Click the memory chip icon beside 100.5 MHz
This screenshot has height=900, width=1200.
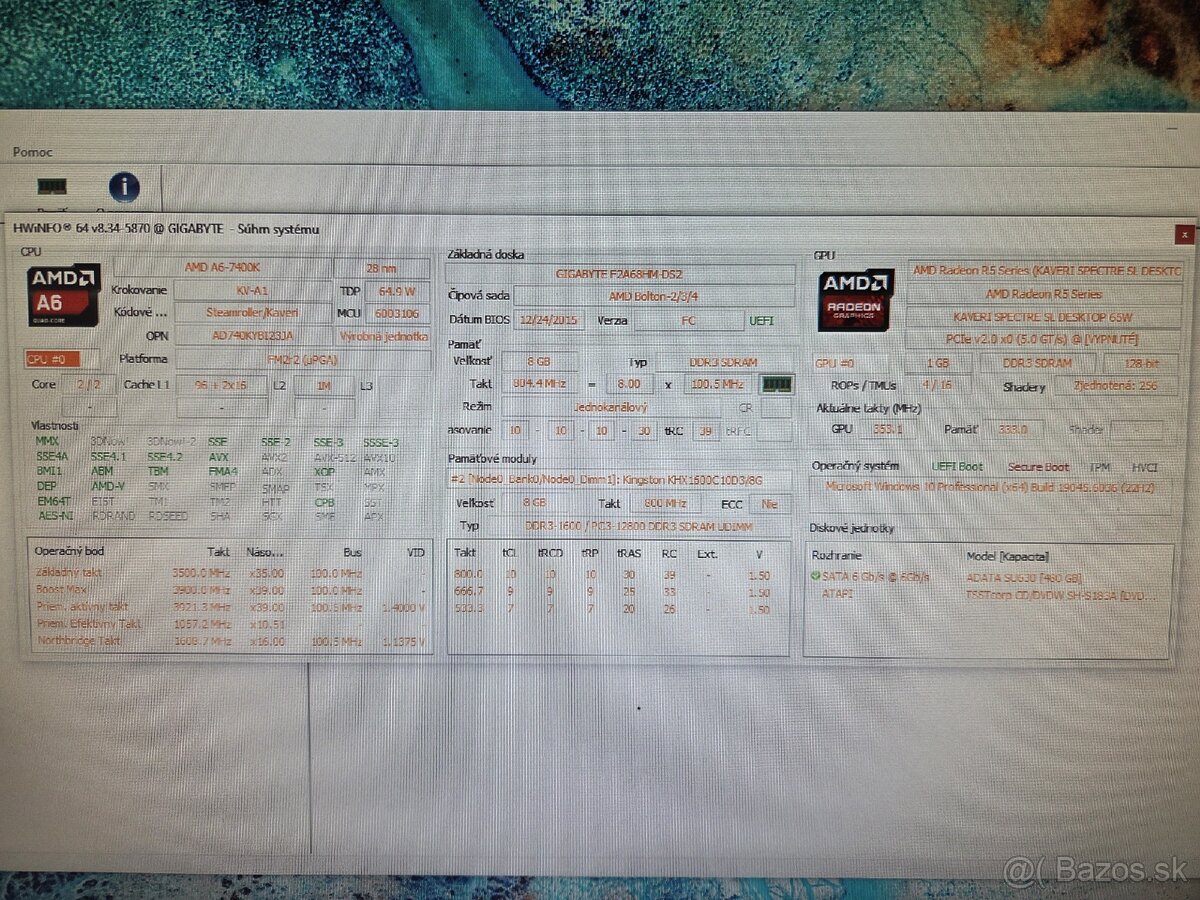[777, 384]
